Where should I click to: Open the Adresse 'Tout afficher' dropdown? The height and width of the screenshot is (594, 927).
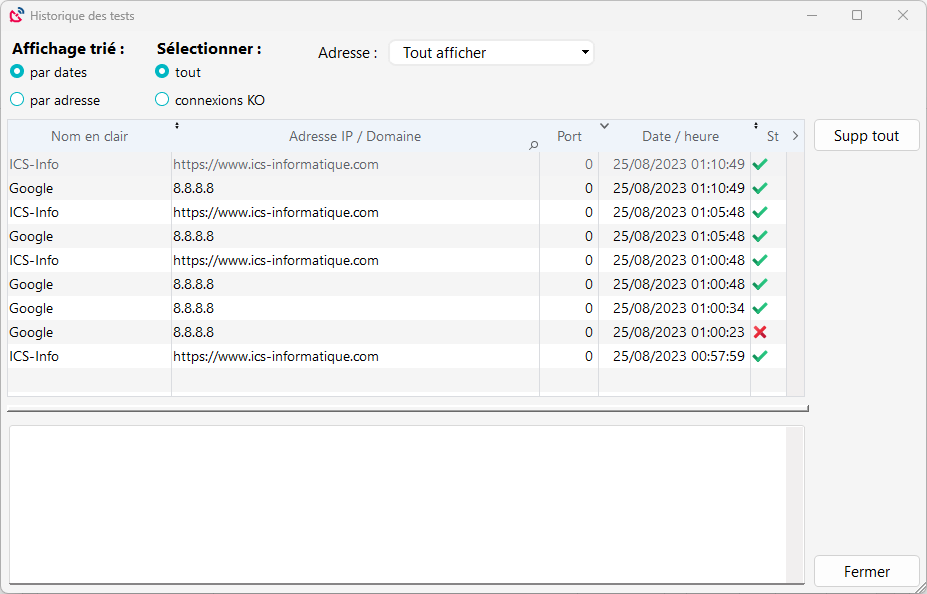point(491,53)
